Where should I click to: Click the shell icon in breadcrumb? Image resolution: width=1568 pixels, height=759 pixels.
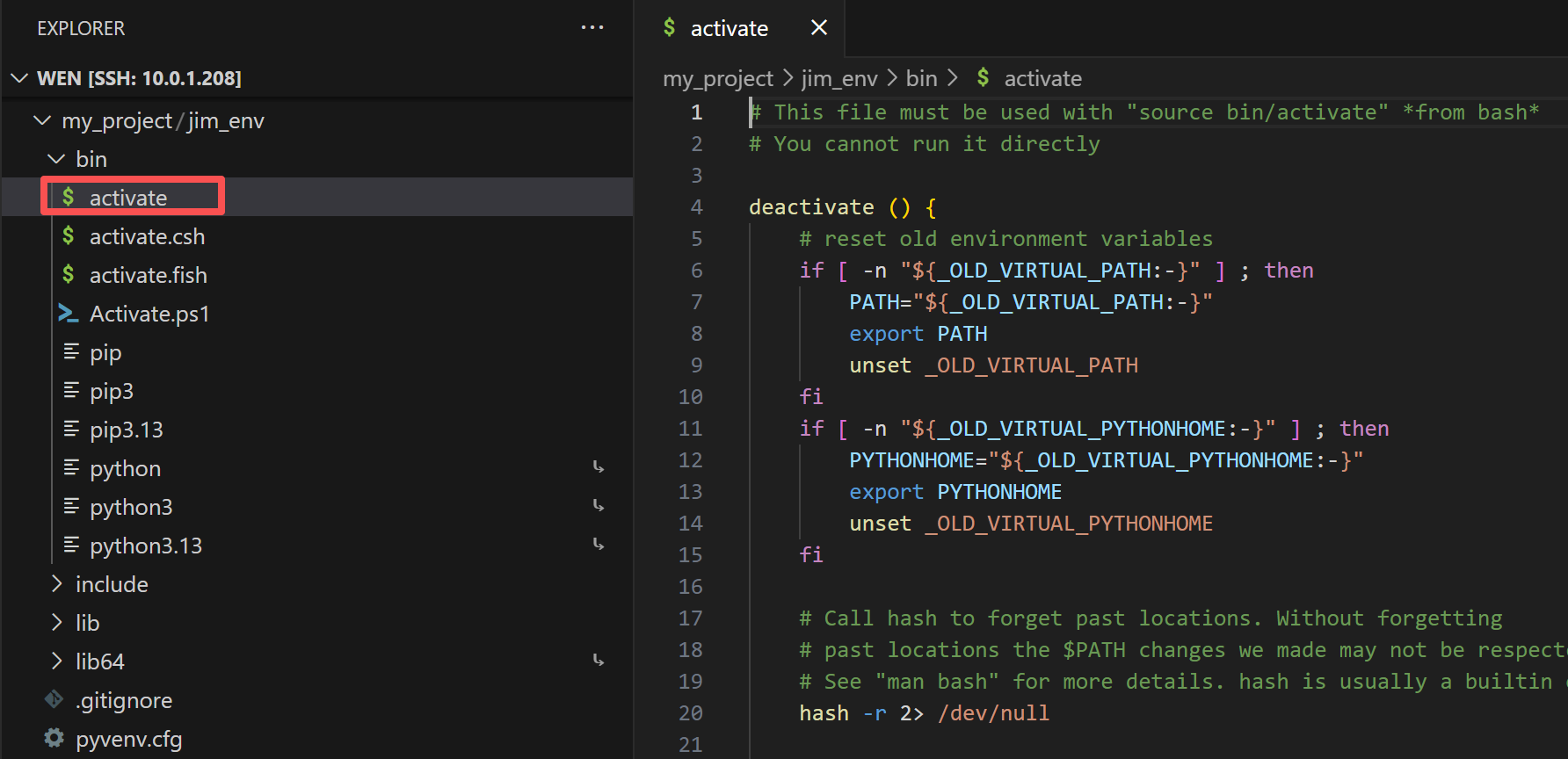pos(984,77)
